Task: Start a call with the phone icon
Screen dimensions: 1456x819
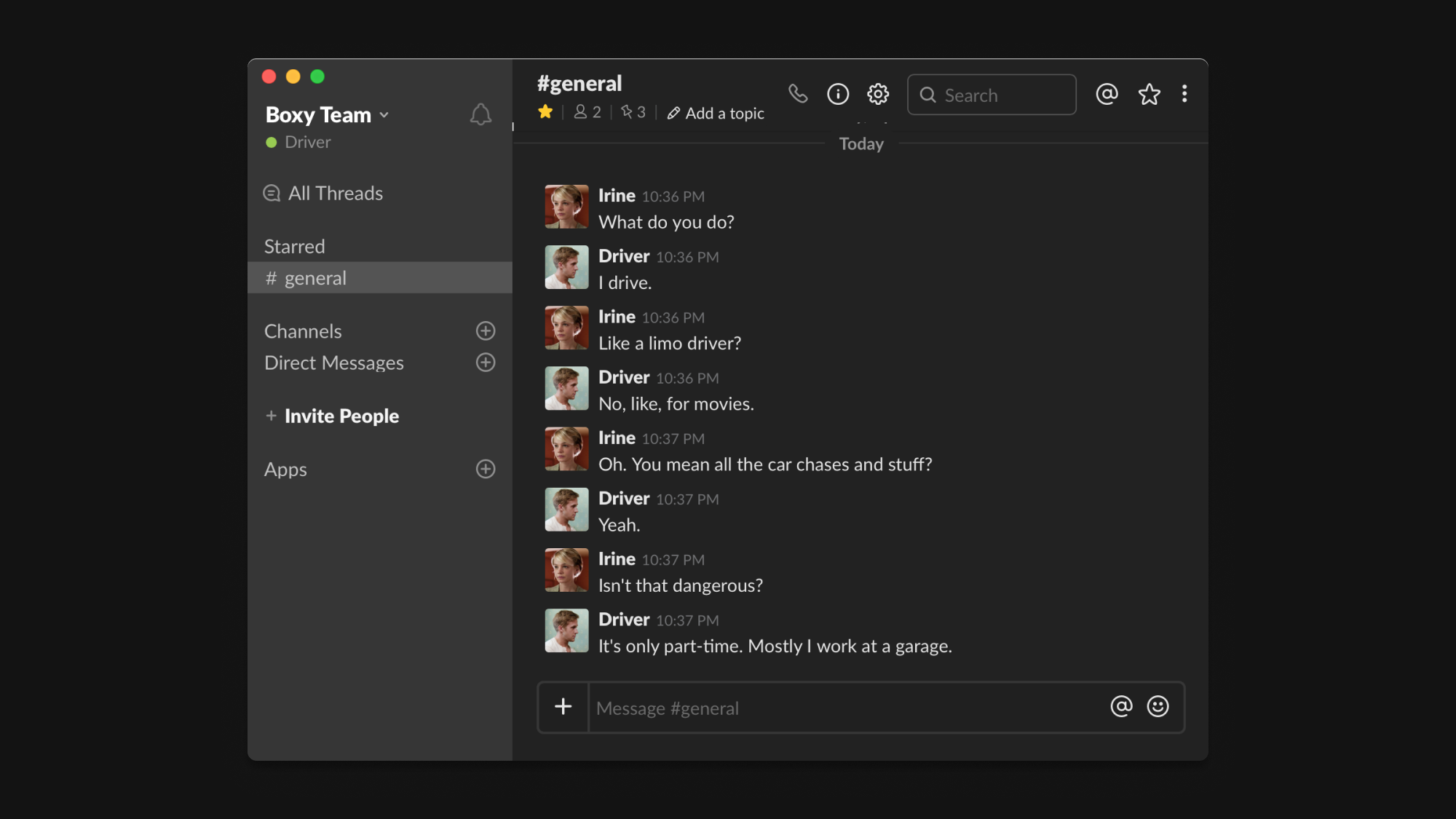Action: pyautogui.click(x=798, y=94)
